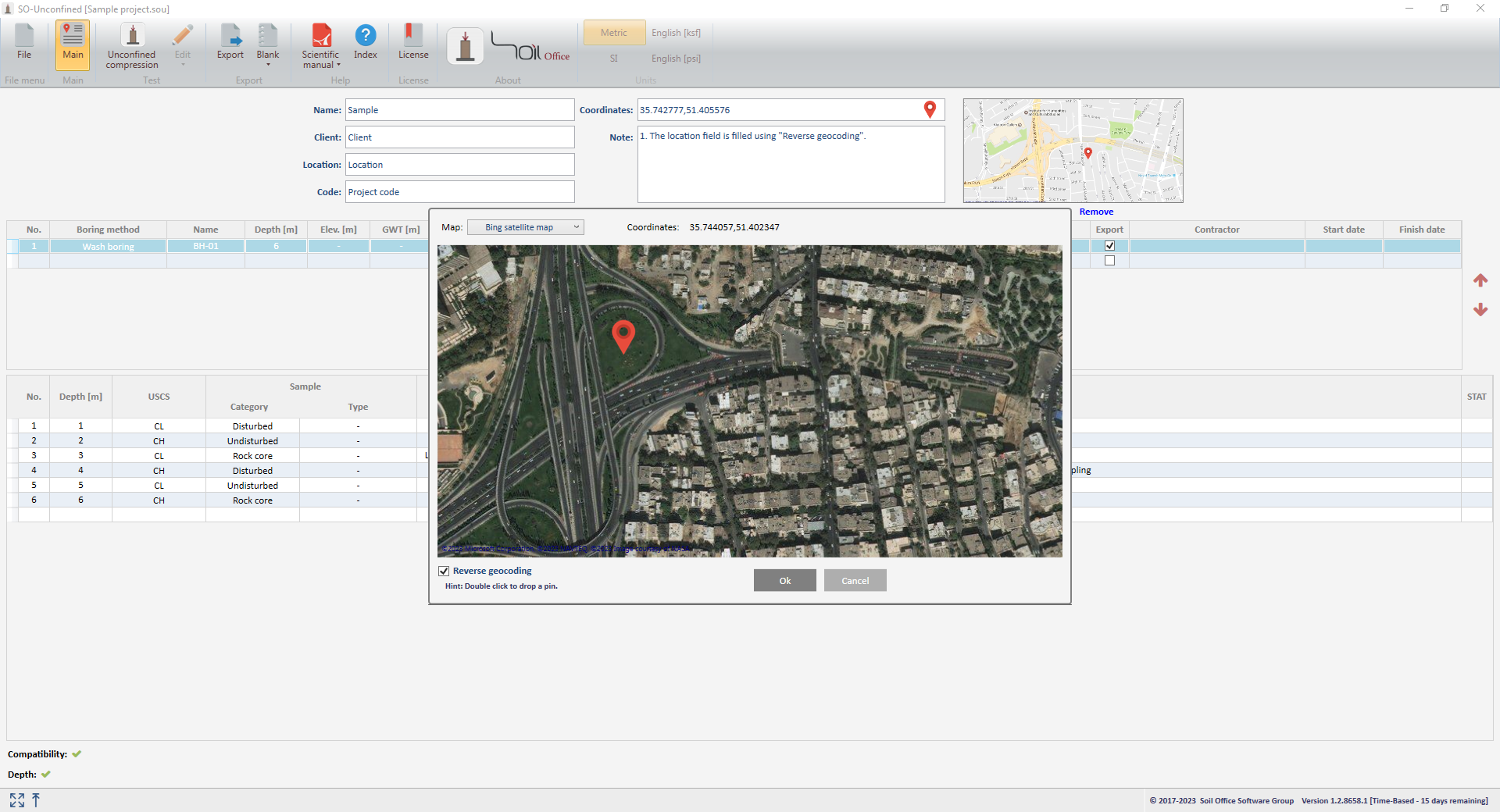This screenshot has height=812, width=1500.
Task: Move row up with red up arrow
Action: [x=1480, y=280]
